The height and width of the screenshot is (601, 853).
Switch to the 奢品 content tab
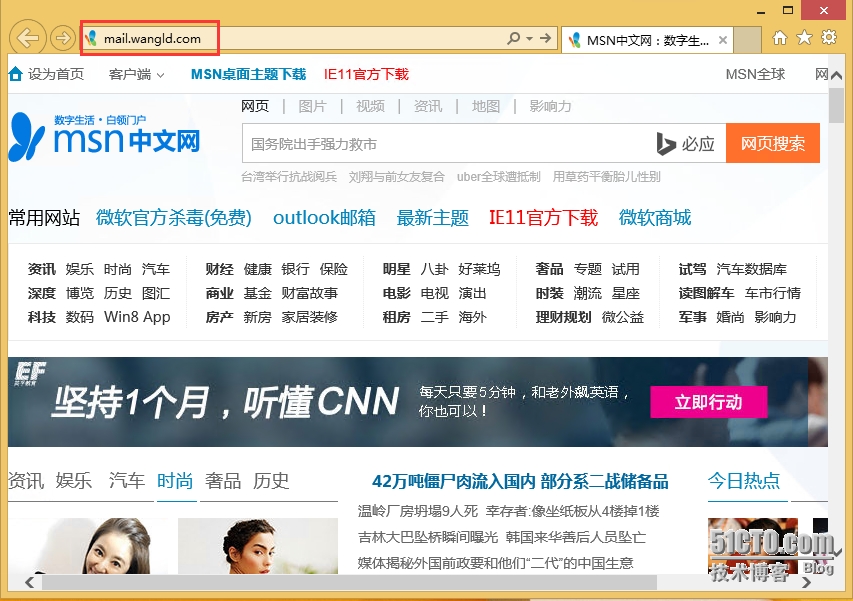coord(222,481)
